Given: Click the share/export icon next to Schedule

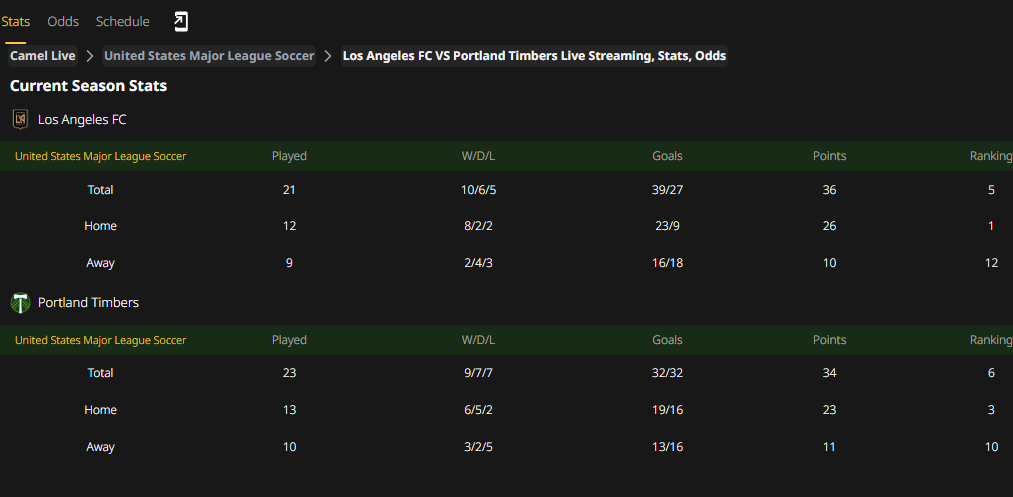Looking at the screenshot, I should 181,22.
